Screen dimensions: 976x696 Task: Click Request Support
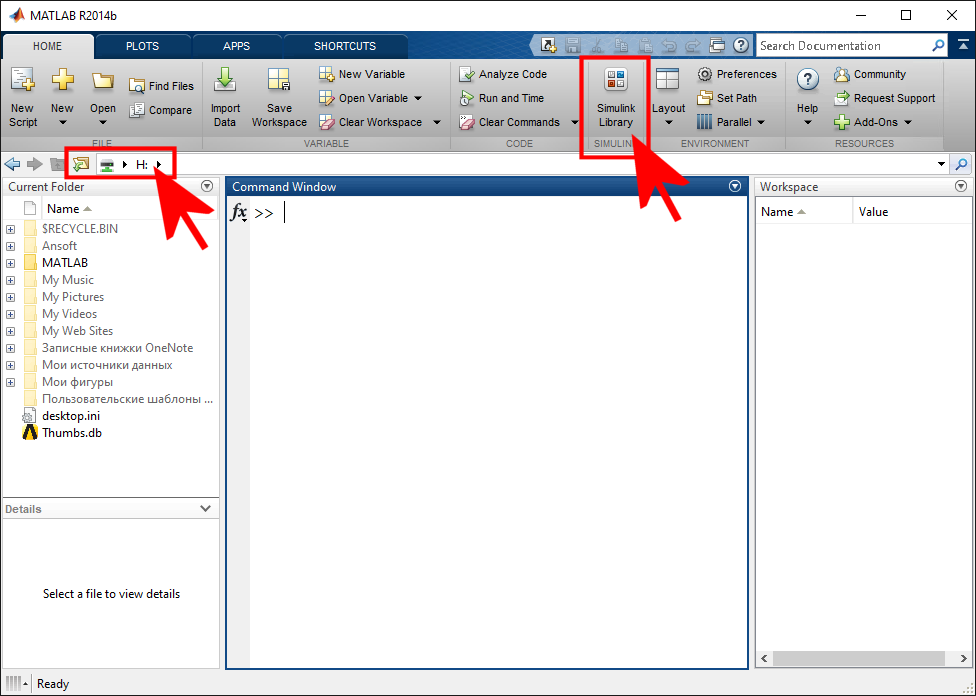pyautogui.click(x=884, y=98)
